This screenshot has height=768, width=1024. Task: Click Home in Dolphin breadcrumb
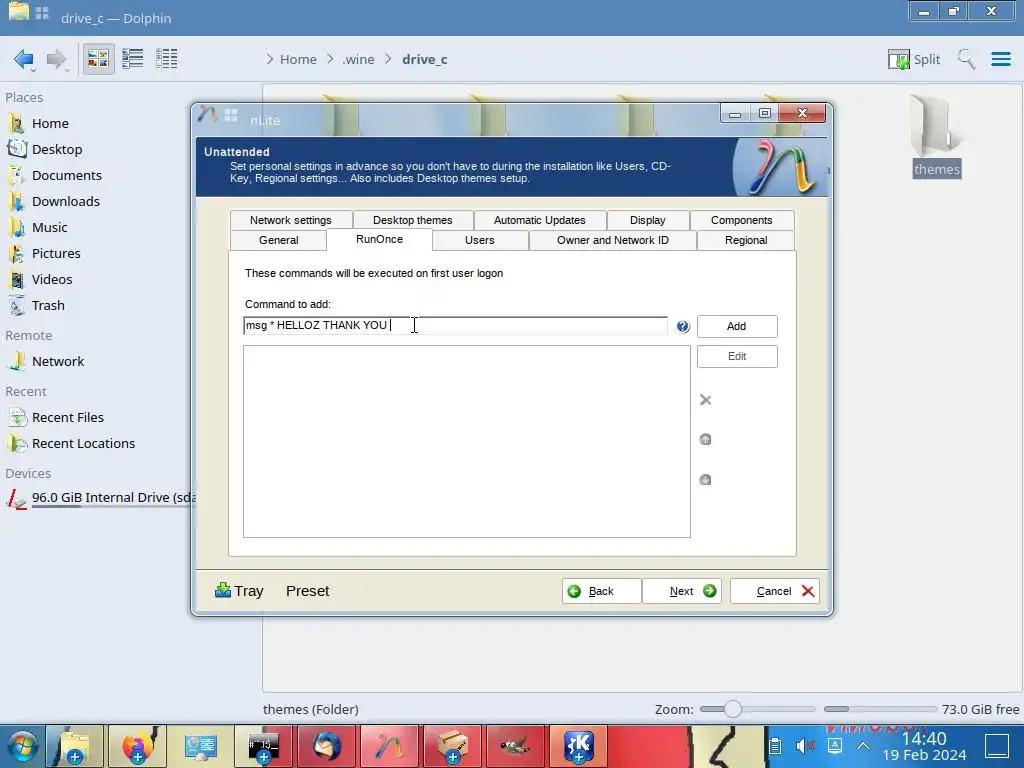[x=298, y=59]
